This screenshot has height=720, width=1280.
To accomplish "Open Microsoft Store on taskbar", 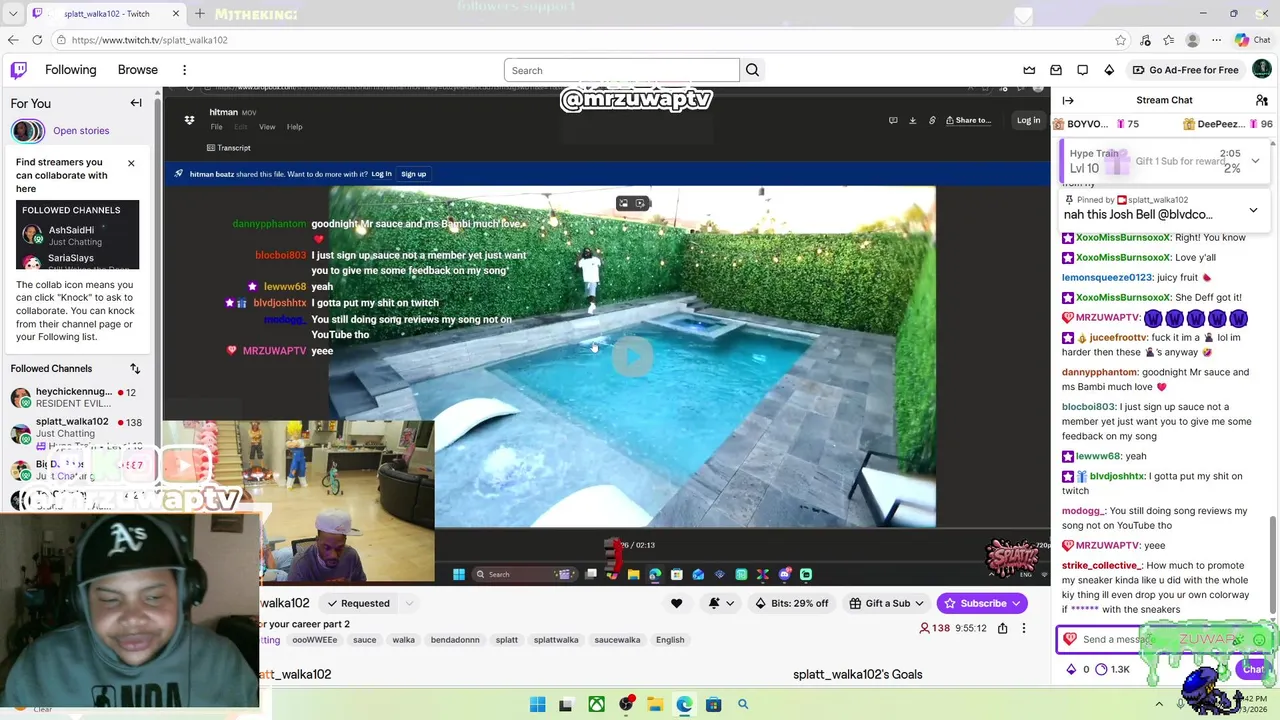I will [x=713, y=705].
